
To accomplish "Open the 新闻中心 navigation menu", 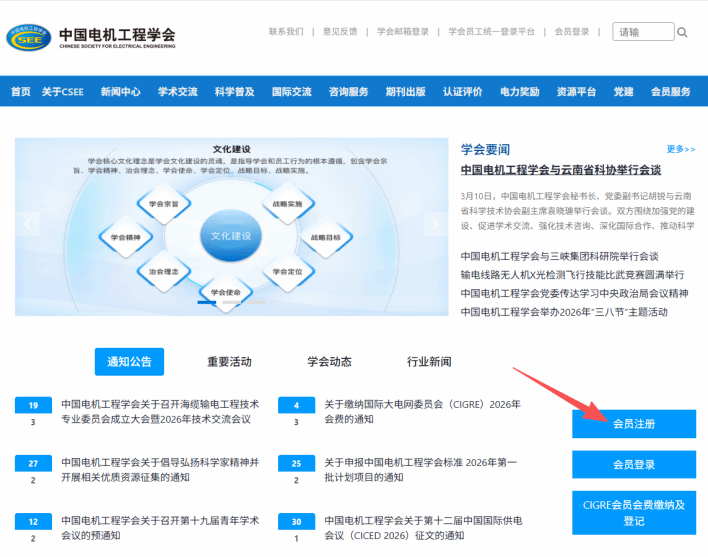I will pyautogui.click(x=120, y=91).
